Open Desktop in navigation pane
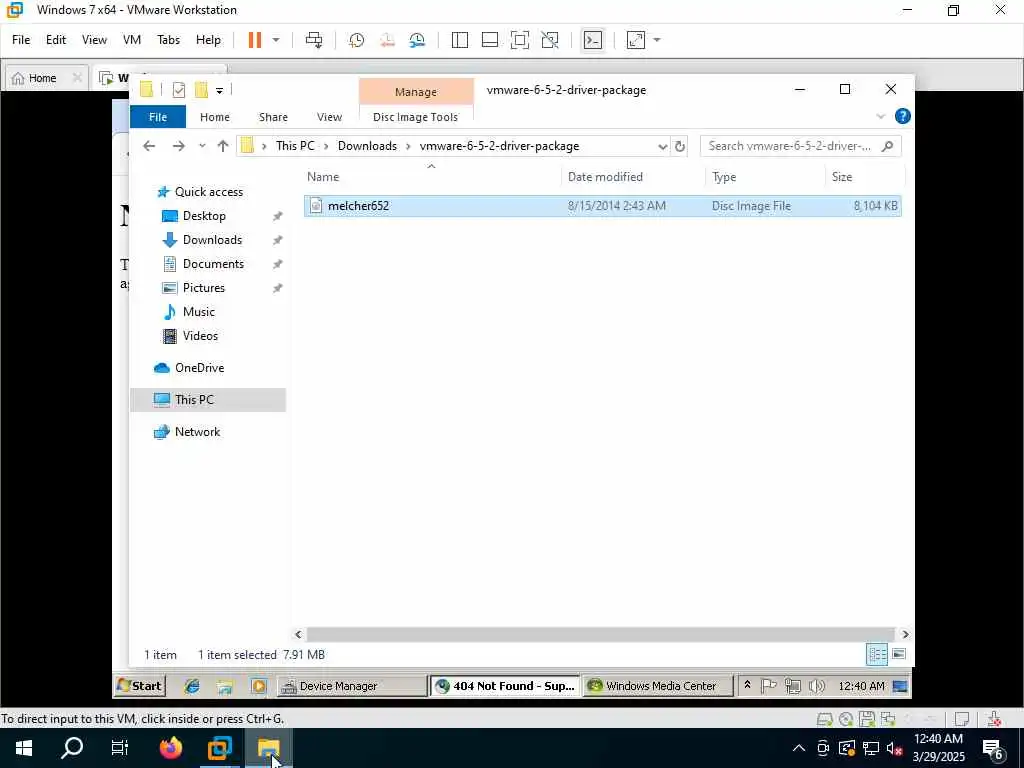 pos(204,216)
